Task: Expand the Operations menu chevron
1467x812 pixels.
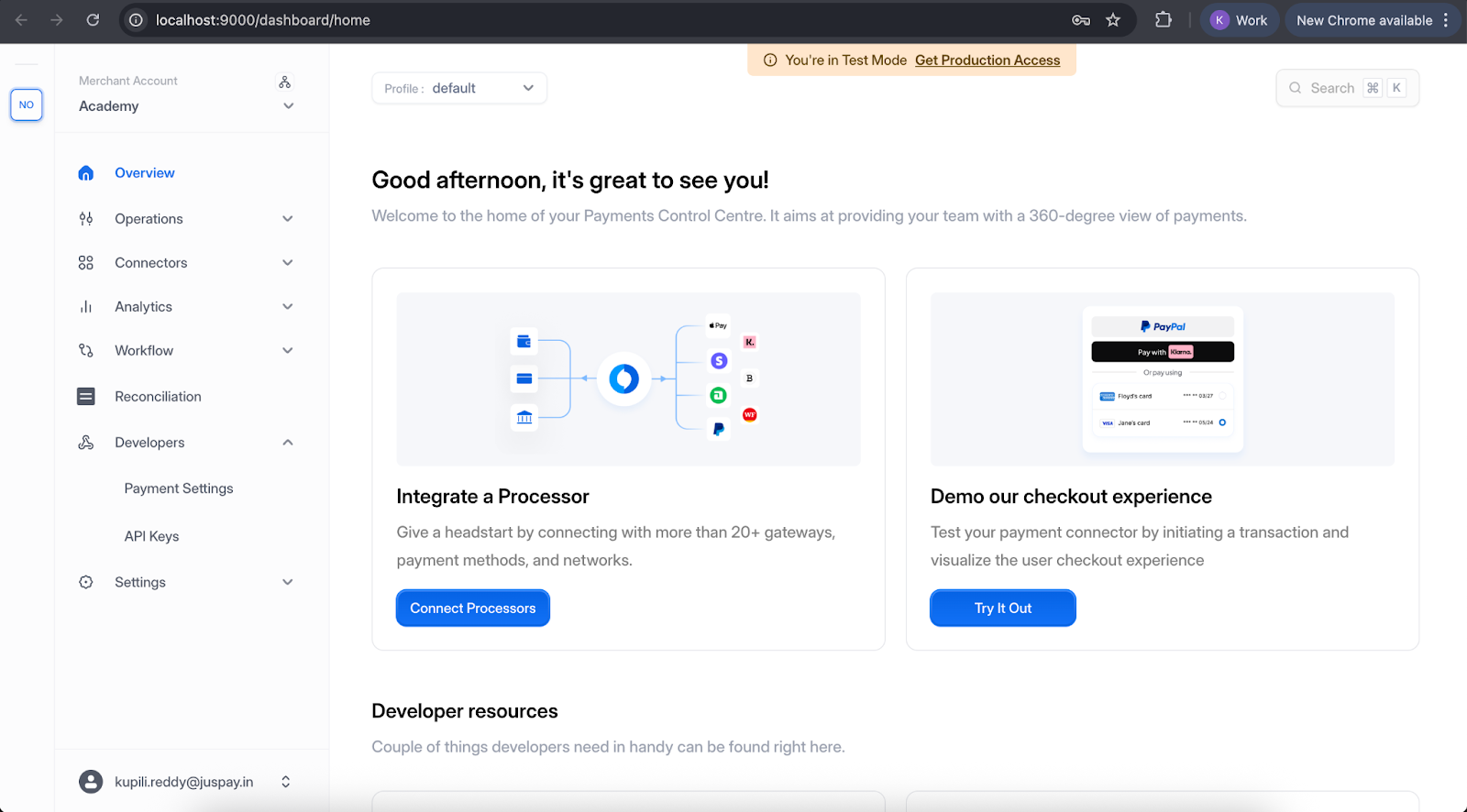Action: pyautogui.click(x=288, y=219)
